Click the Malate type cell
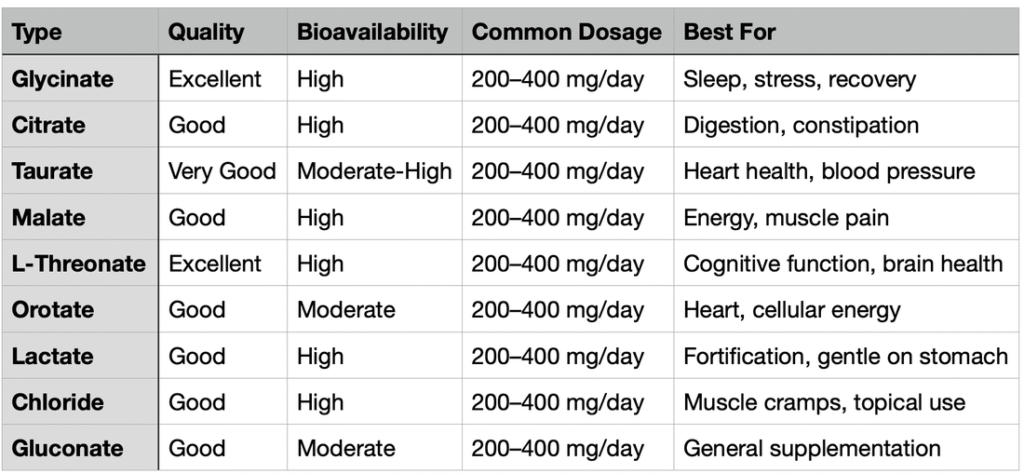1024x474 pixels. (48, 217)
